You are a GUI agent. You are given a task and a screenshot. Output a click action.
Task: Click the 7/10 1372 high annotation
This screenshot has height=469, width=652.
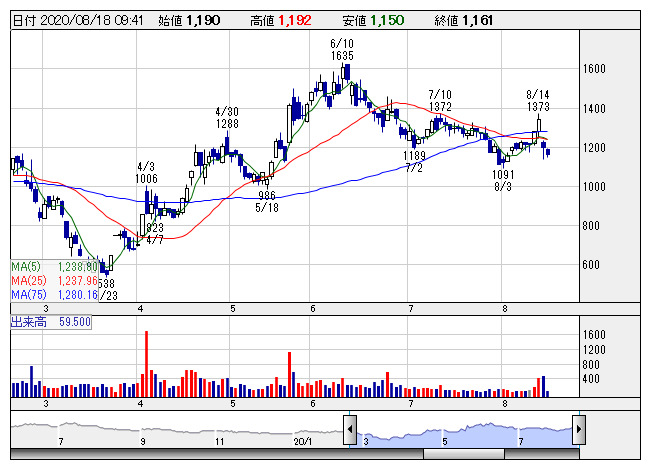pyautogui.click(x=440, y=101)
